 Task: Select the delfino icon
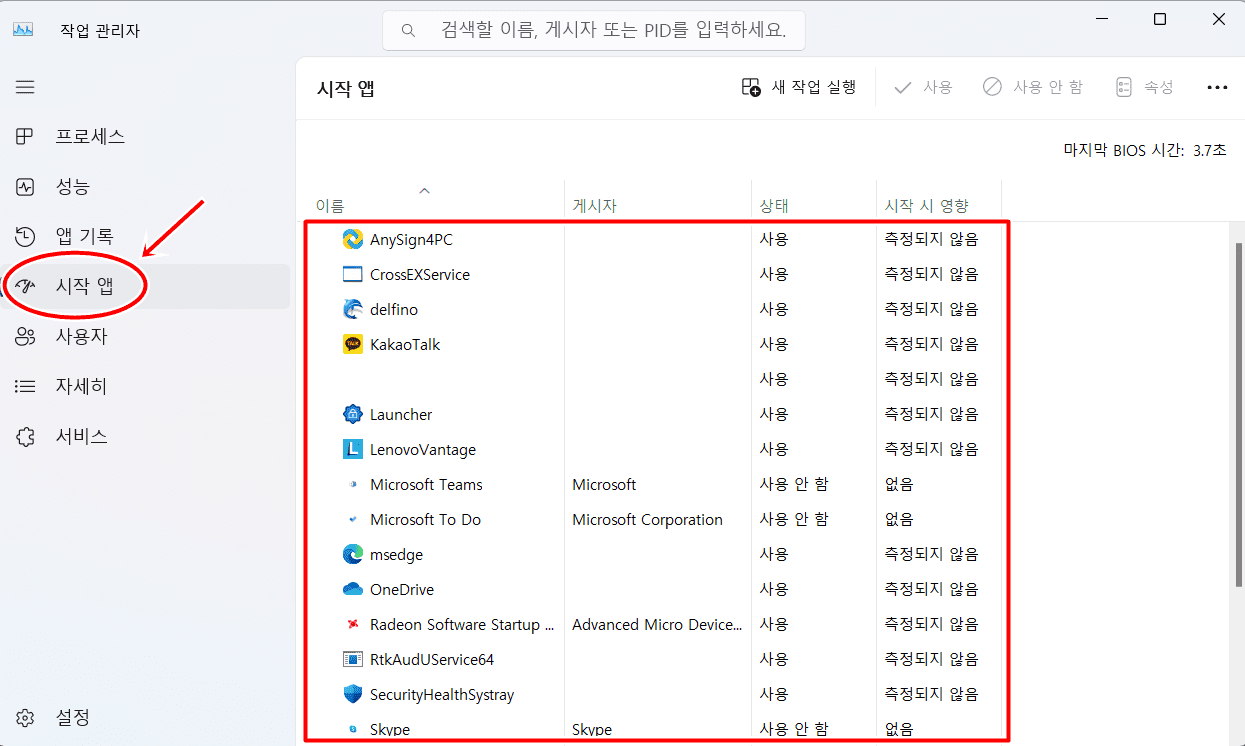pos(352,309)
